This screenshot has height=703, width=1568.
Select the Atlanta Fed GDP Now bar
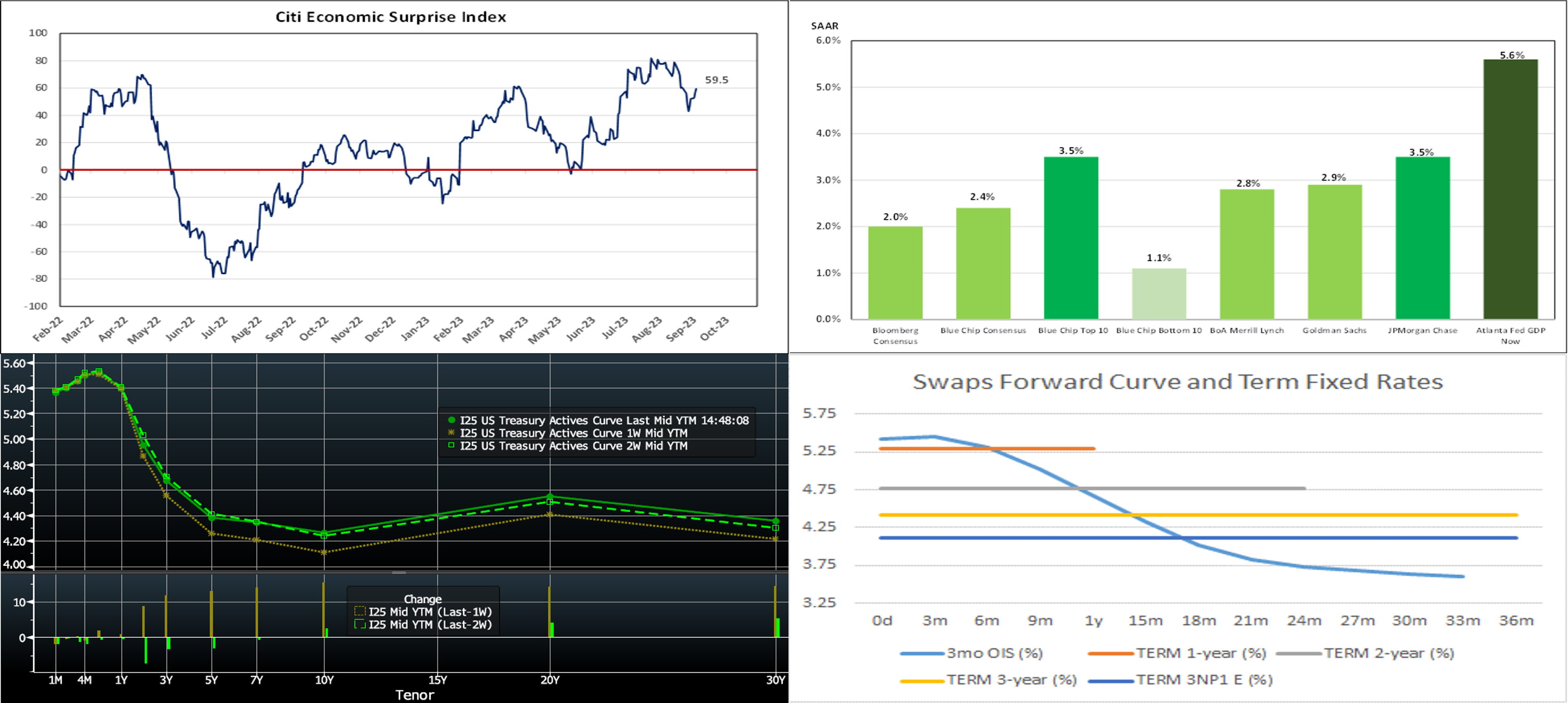pos(1510,189)
